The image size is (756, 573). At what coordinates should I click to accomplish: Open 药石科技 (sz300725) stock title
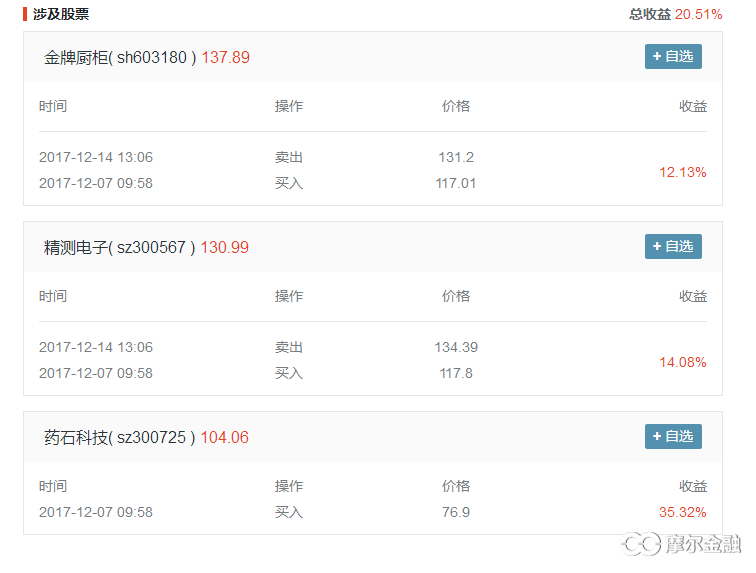point(120,437)
